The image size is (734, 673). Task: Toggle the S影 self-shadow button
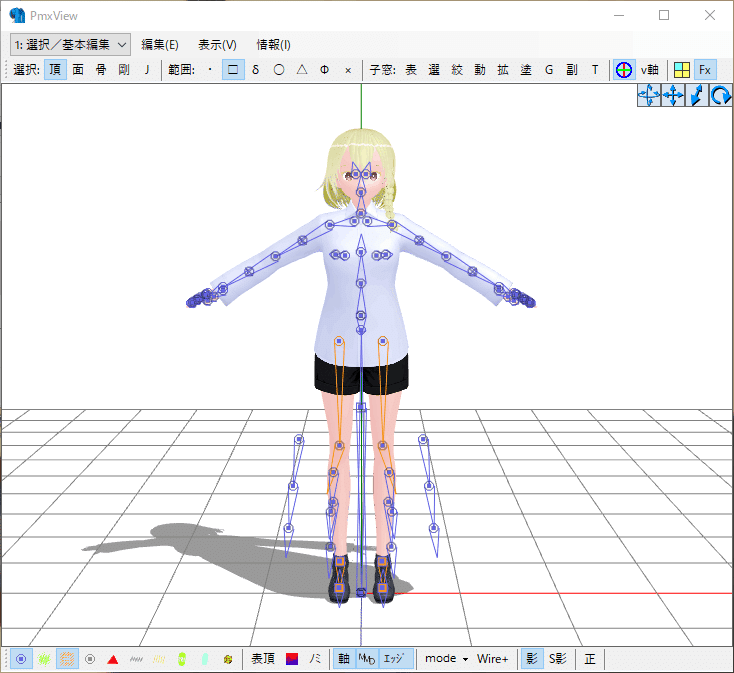pyautogui.click(x=558, y=659)
